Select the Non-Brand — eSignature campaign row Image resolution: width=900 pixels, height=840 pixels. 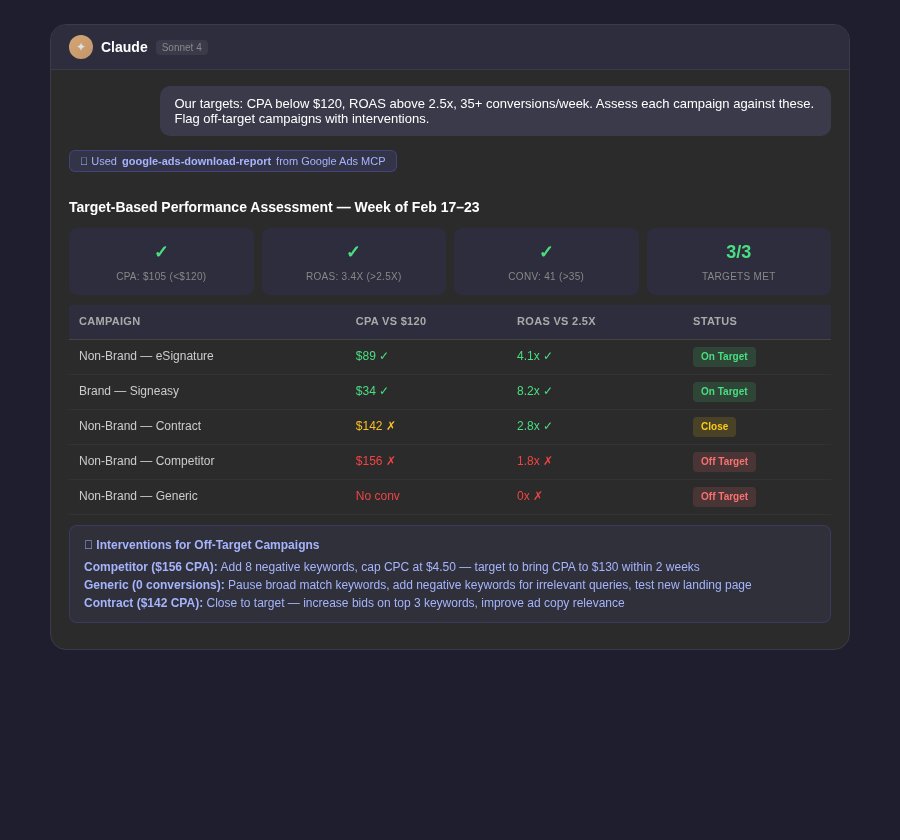pyautogui.click(x=449, y=357)
